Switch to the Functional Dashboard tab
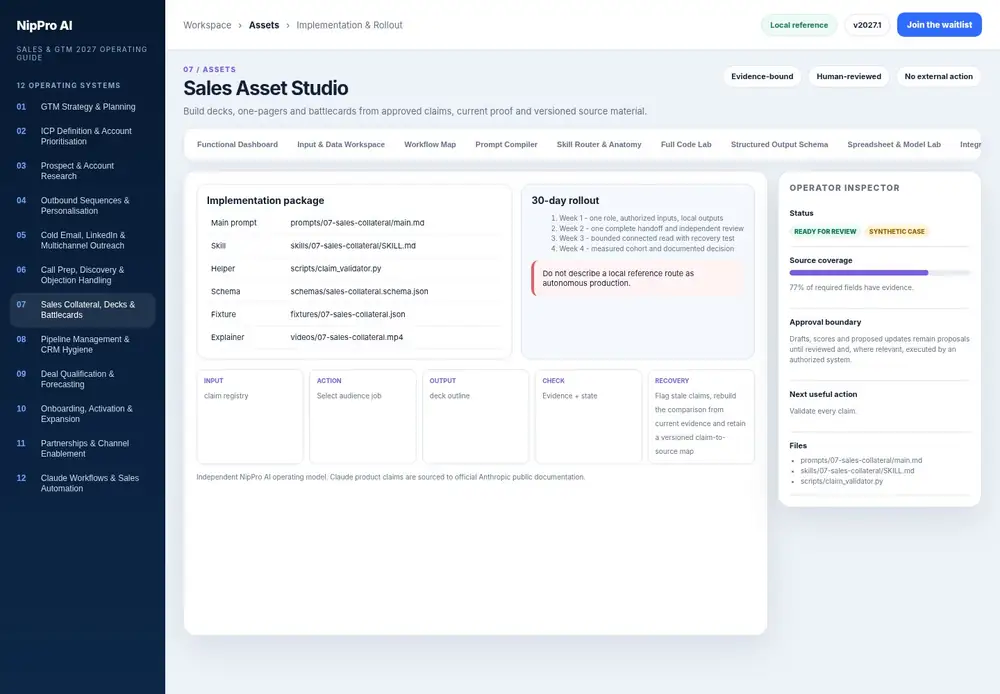The image size is (1000, 694). coord(237,145)
